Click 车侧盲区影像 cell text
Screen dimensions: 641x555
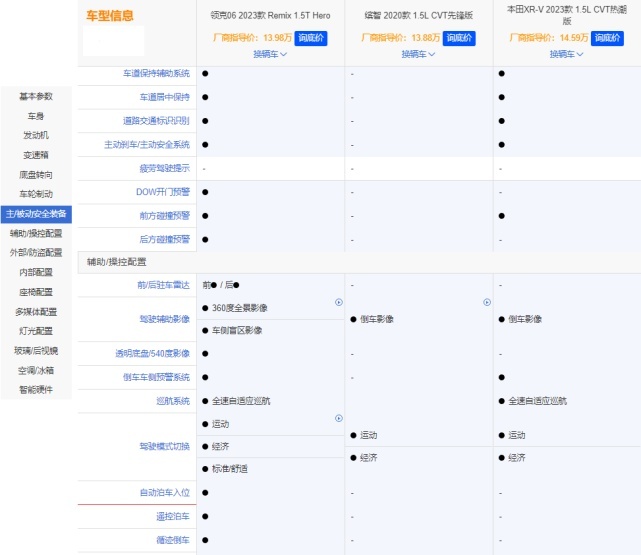[x=237, y=331]
